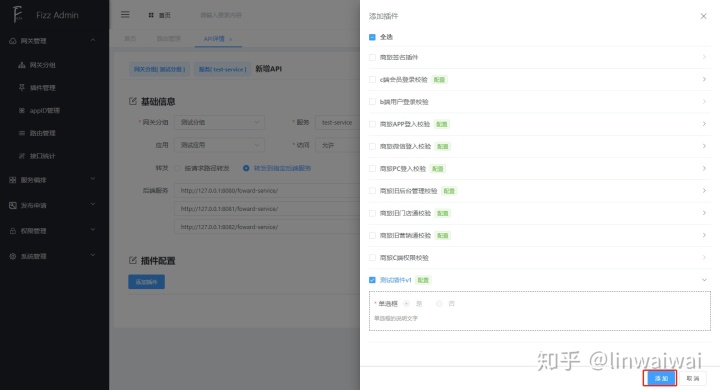Expand the 服务编排 sidebar group chevron

(x=93, y=179)
